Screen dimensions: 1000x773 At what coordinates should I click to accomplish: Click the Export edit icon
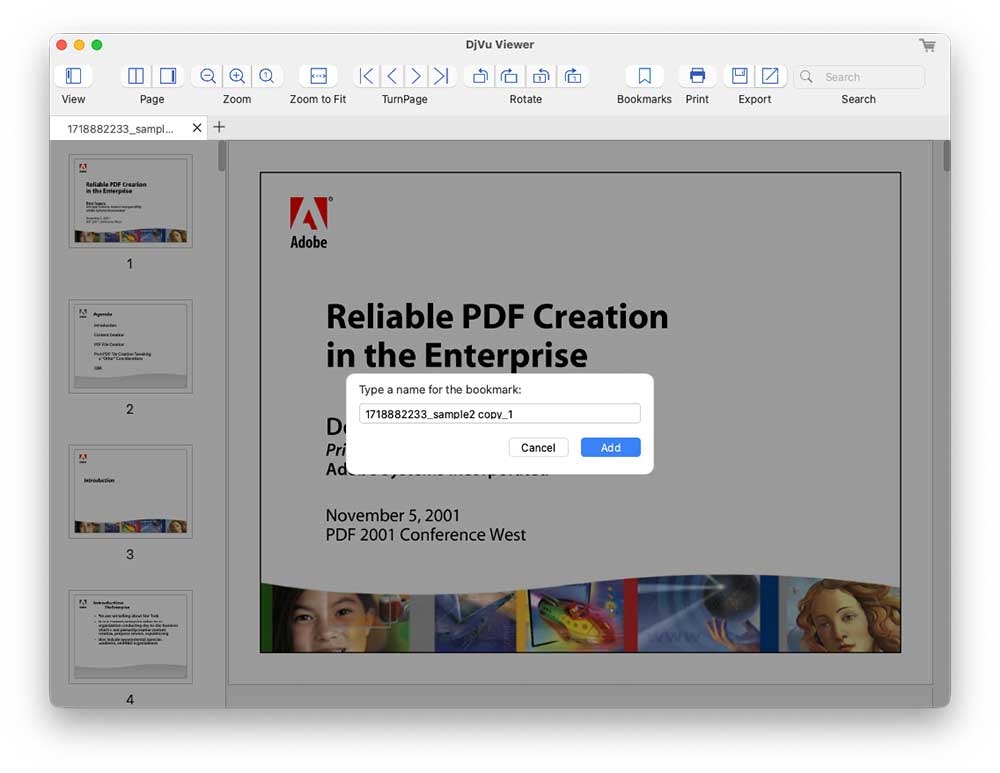point(770,77)
